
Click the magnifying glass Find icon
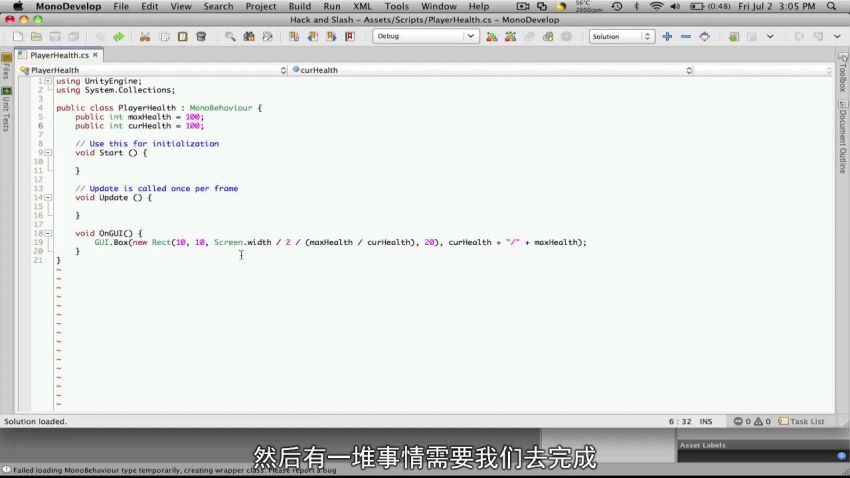(x=230, y=37)
